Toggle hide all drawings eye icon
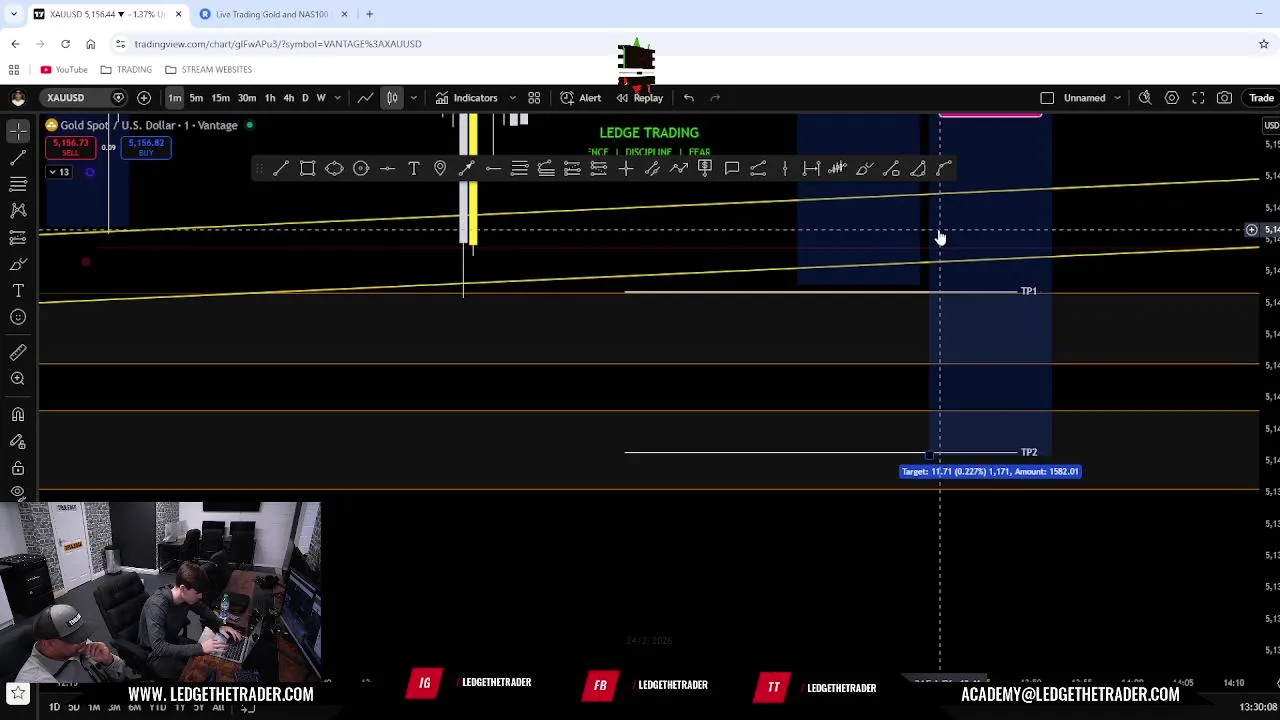The height and width of the screenshot is (720, 1280). point(18,491)
